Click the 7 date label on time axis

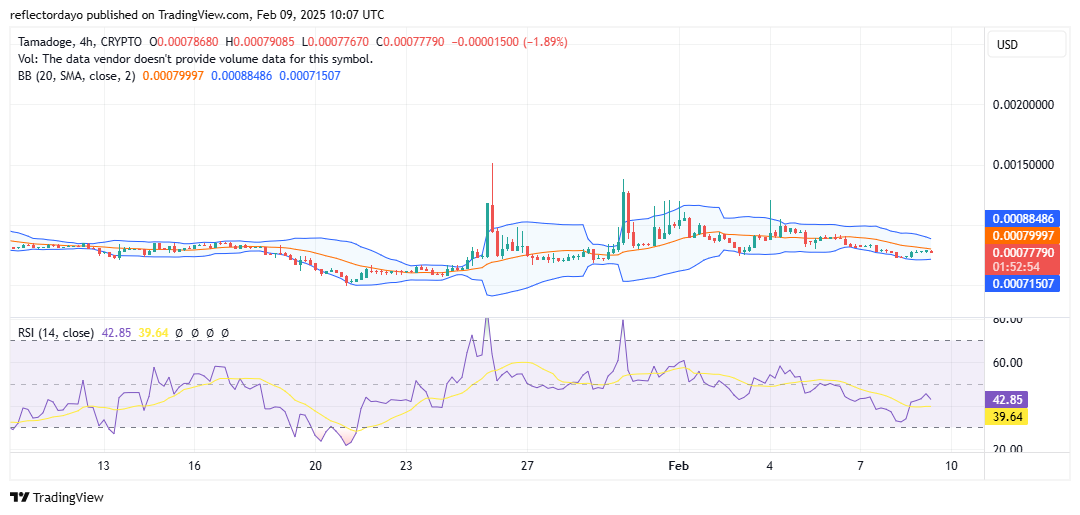pos(861,466)
